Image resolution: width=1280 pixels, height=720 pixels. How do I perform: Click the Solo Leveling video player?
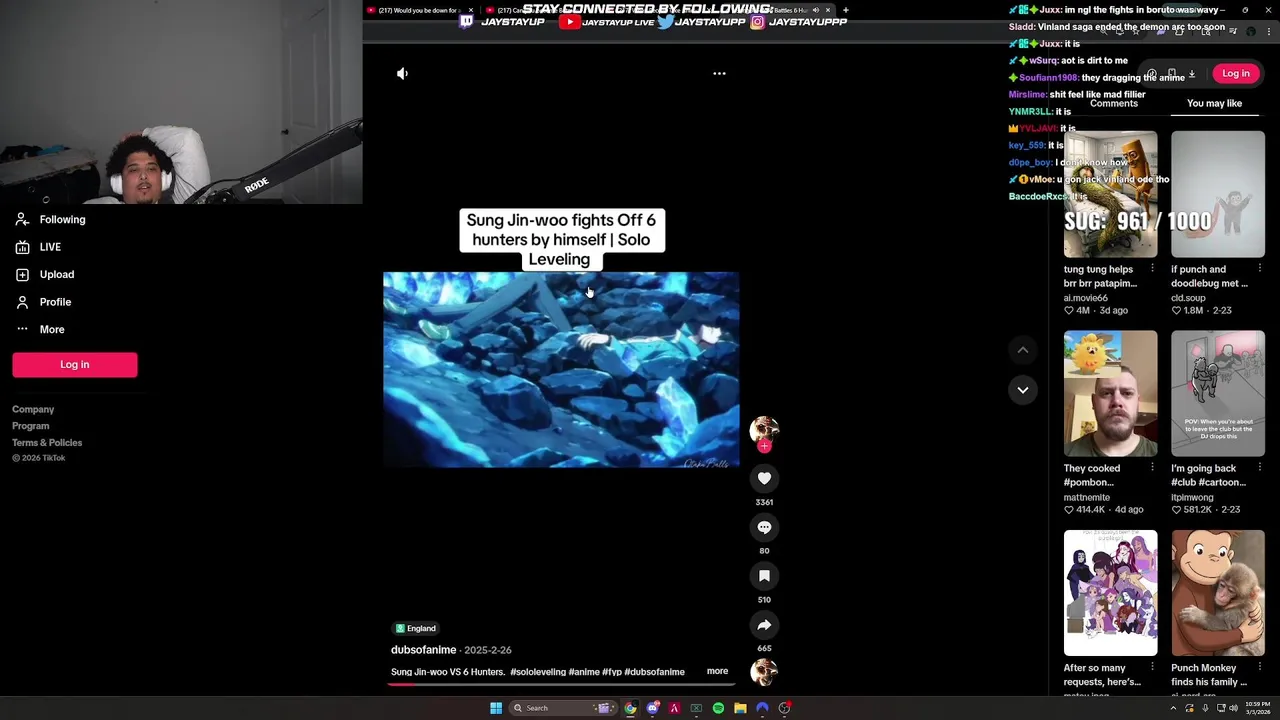coord(561,369)
